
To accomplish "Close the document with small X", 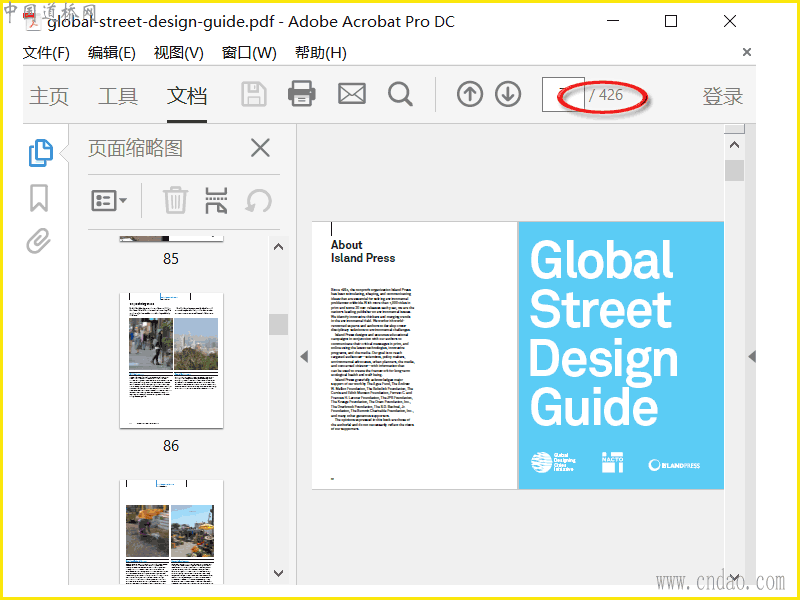I will click(x=746, y=52).
